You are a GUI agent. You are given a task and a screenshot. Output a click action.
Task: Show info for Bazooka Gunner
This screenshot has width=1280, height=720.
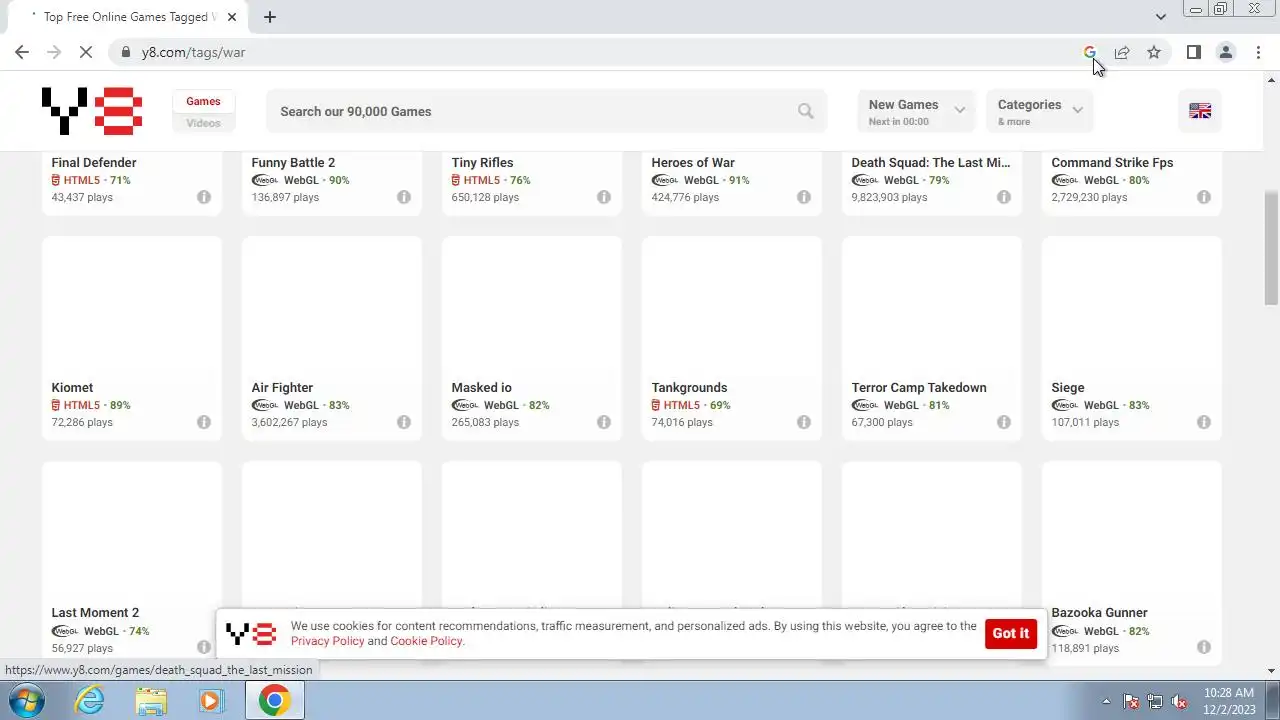click(x=1204, y=647)
